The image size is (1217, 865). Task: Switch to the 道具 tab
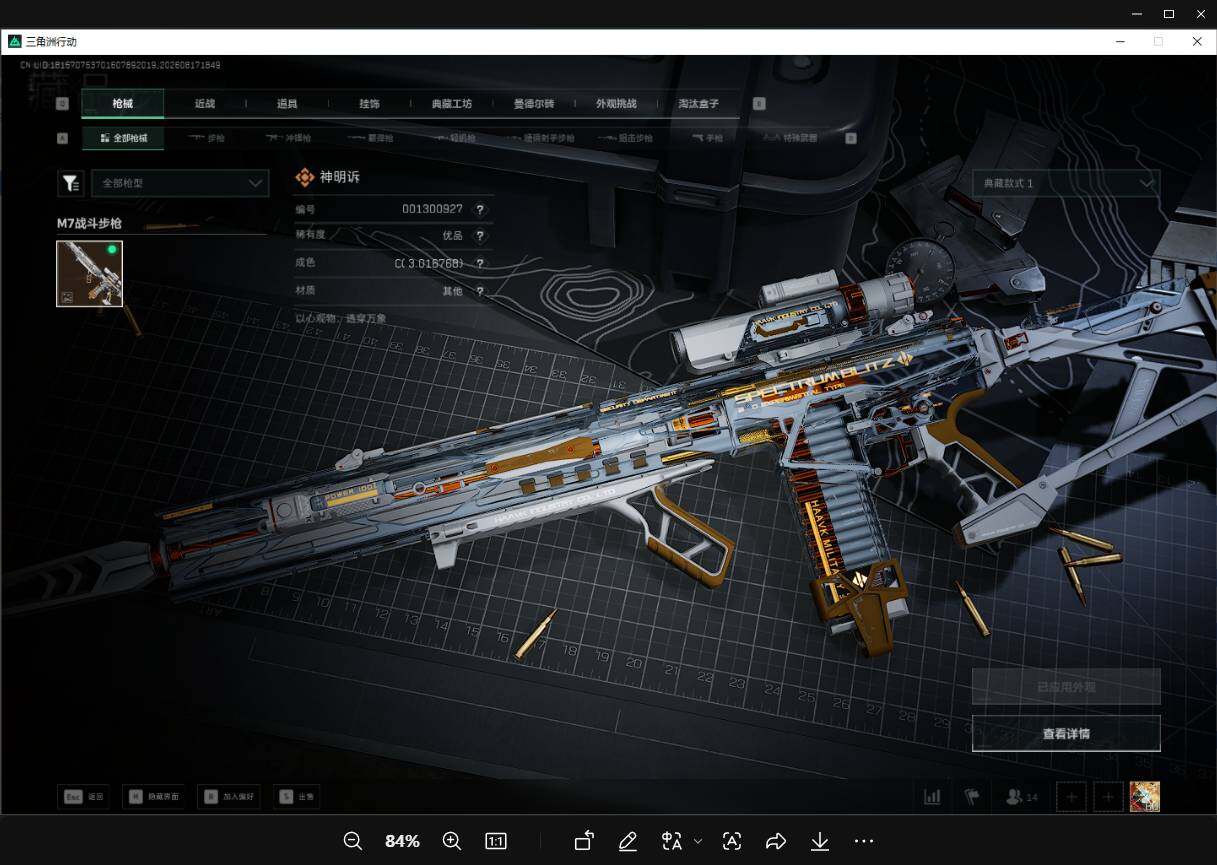pyautogui.click(x=287, y=104)
